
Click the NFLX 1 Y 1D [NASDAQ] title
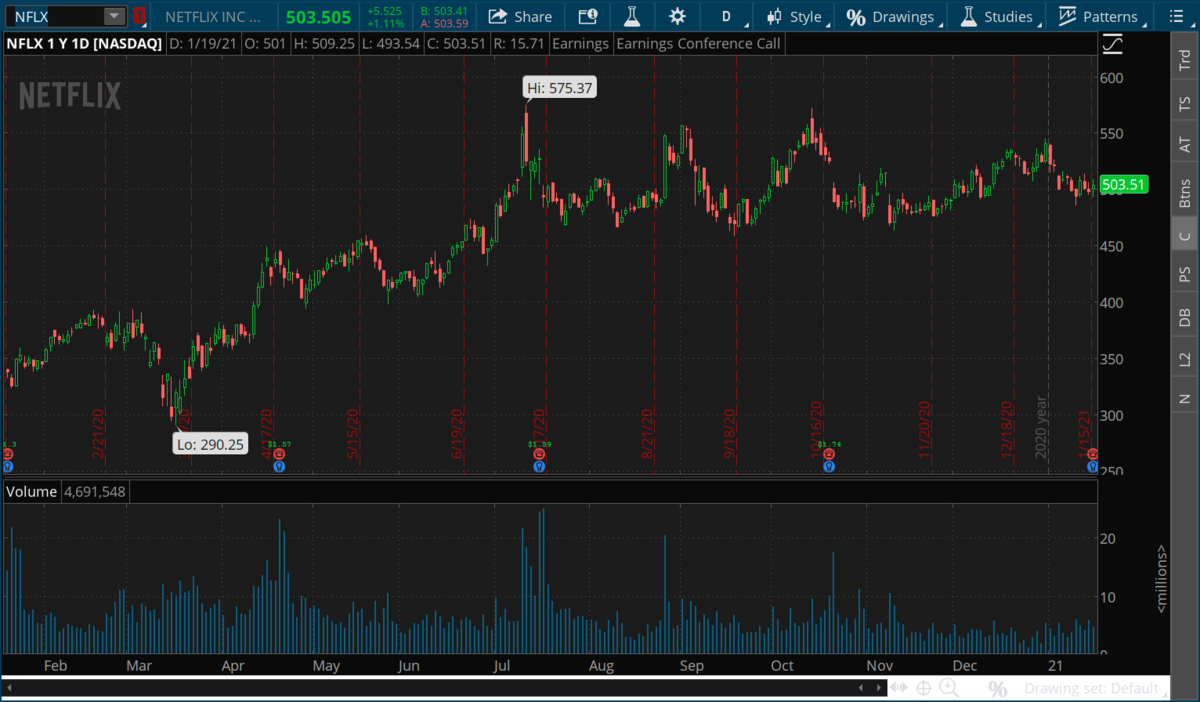(x=83, y=44)
